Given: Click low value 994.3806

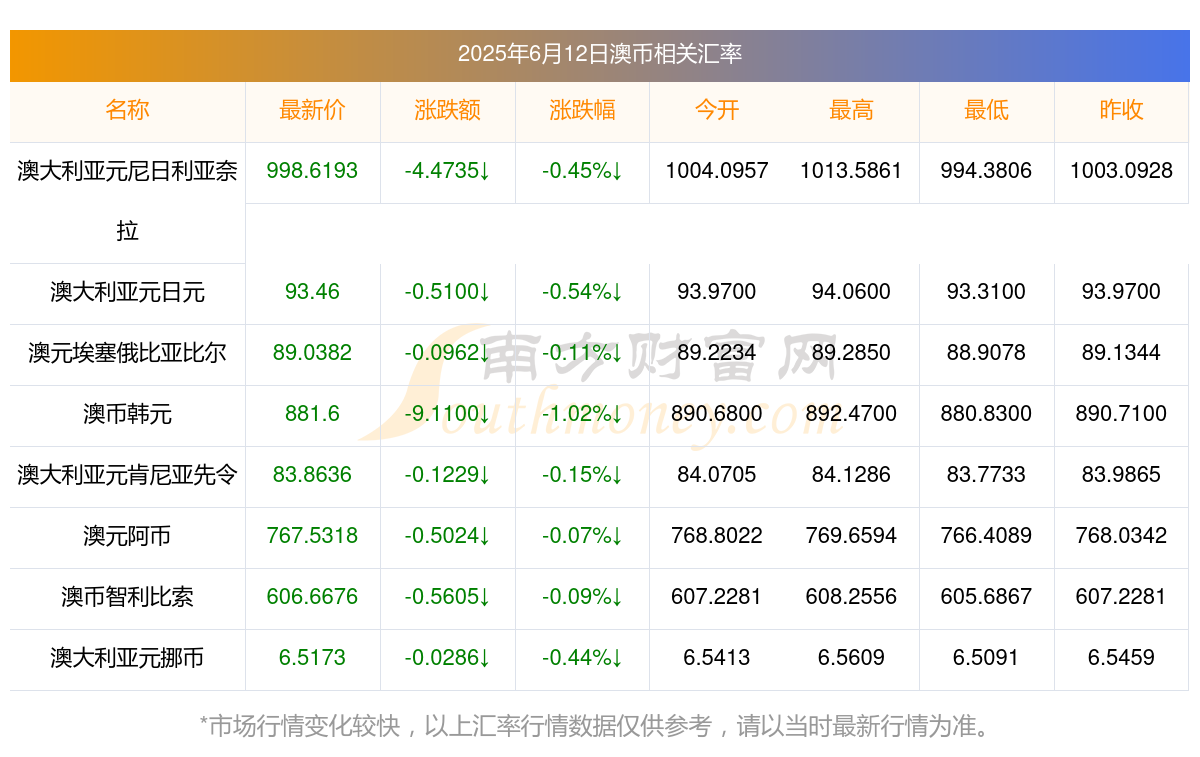Looking at the screenshot, I should (986, 171).
